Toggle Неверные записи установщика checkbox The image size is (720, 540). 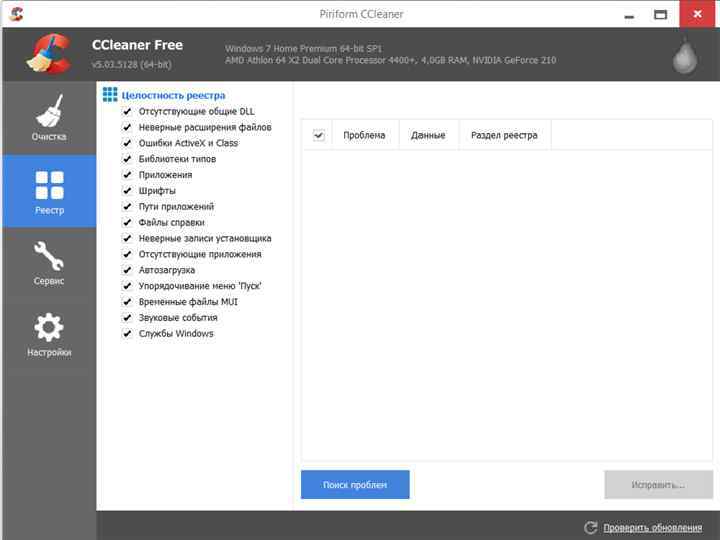(127, 238)
